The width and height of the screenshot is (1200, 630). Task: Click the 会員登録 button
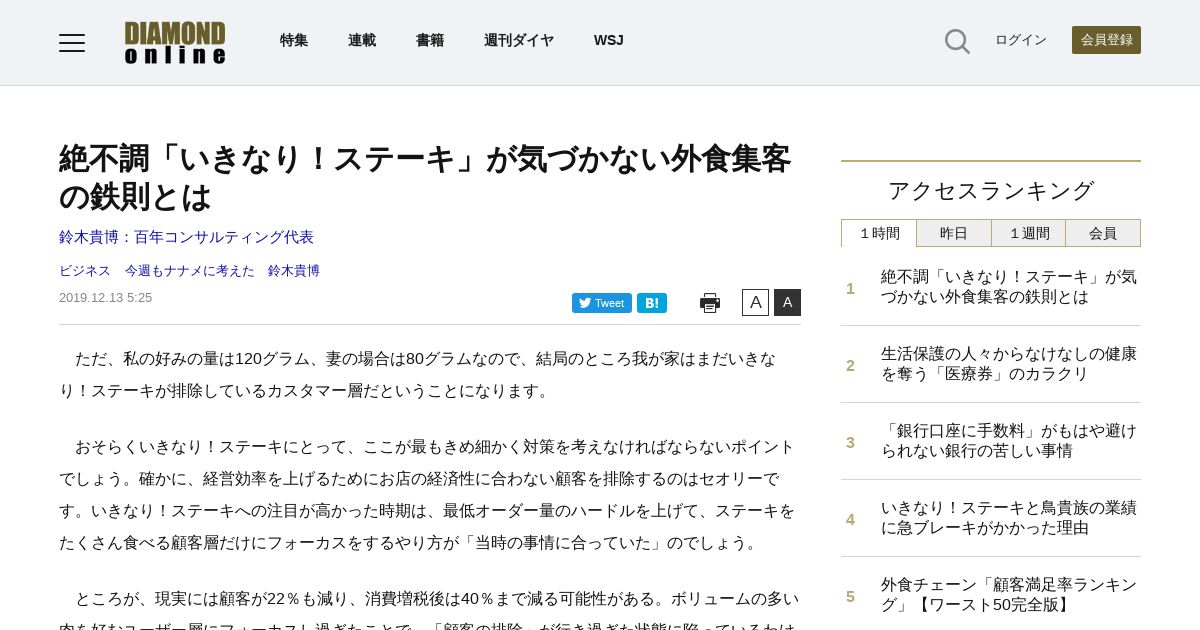pos(1106,40)
